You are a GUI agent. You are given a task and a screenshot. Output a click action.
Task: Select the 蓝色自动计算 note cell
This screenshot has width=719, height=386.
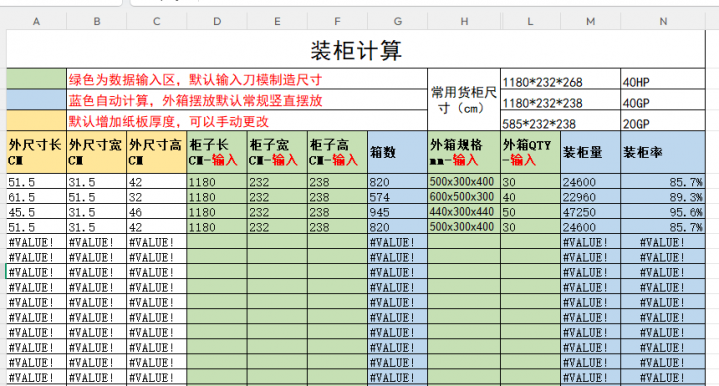click(x=247, y=99)
